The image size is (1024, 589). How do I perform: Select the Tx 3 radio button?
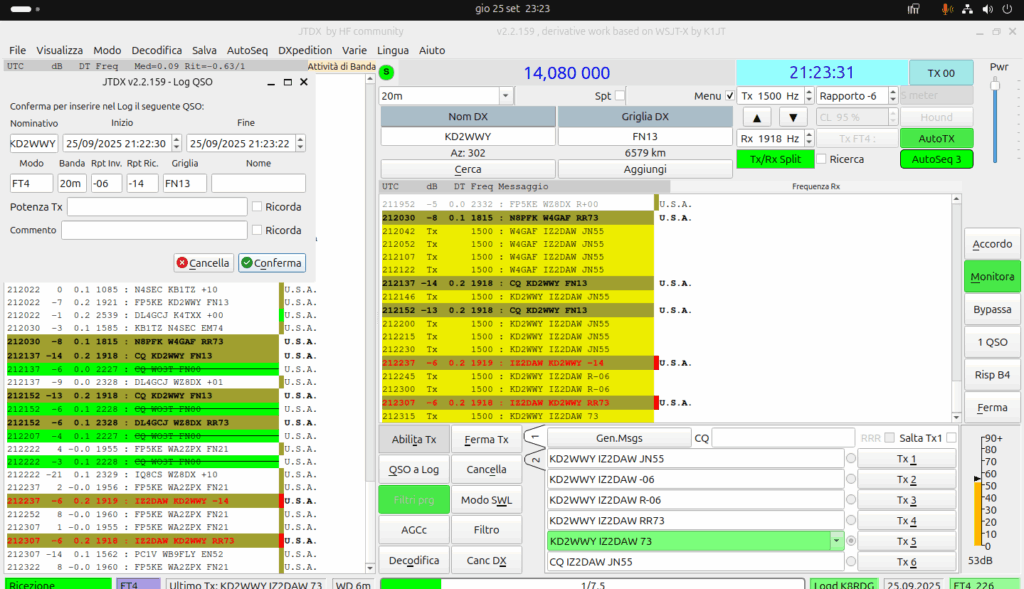[850, 500]
